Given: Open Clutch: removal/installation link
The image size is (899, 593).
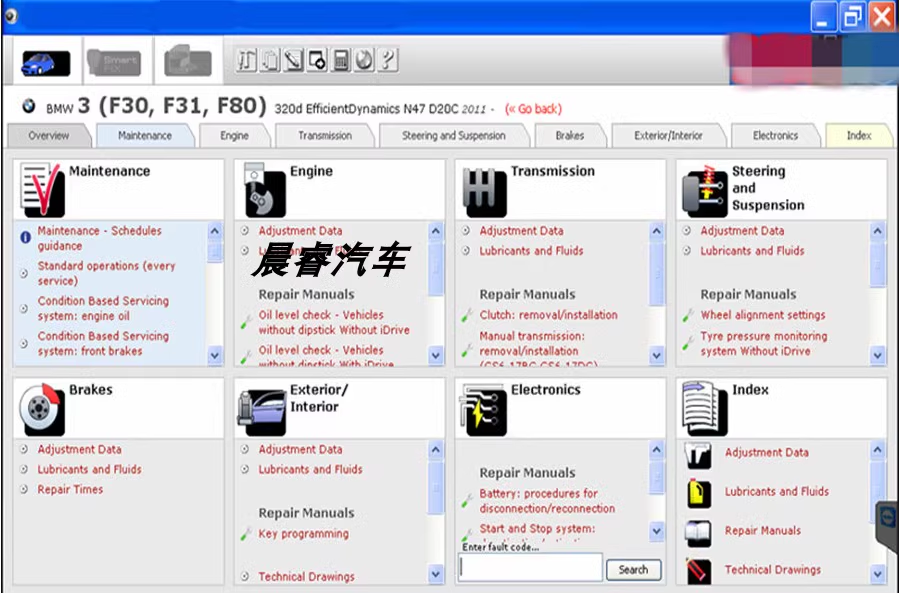Looking at the screenshot, I should [549, 315].
